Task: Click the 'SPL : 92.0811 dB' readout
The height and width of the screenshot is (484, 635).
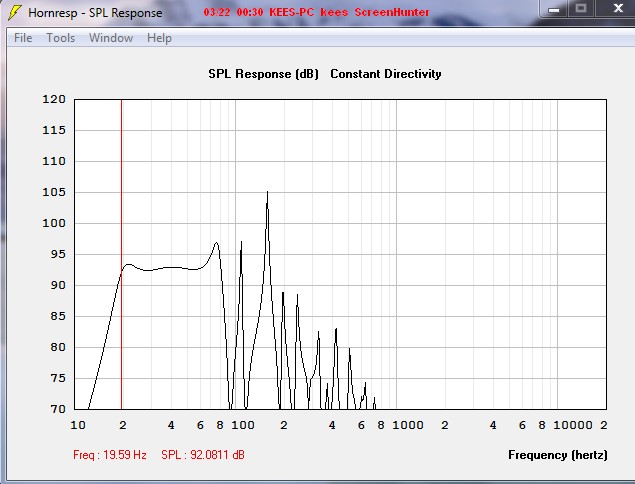Action: tap(203, 455)
